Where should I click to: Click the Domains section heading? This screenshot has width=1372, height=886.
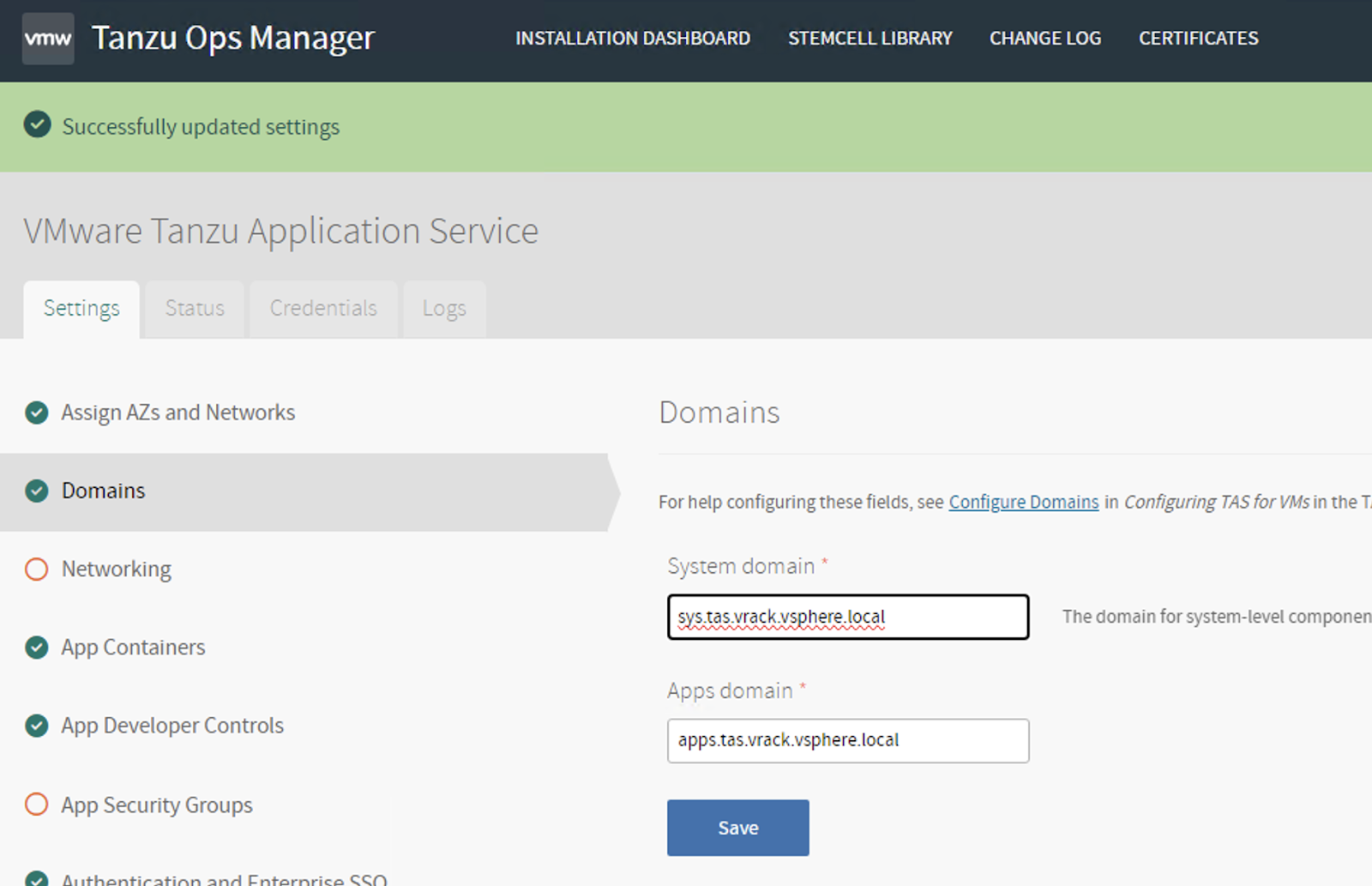(719, 413)
